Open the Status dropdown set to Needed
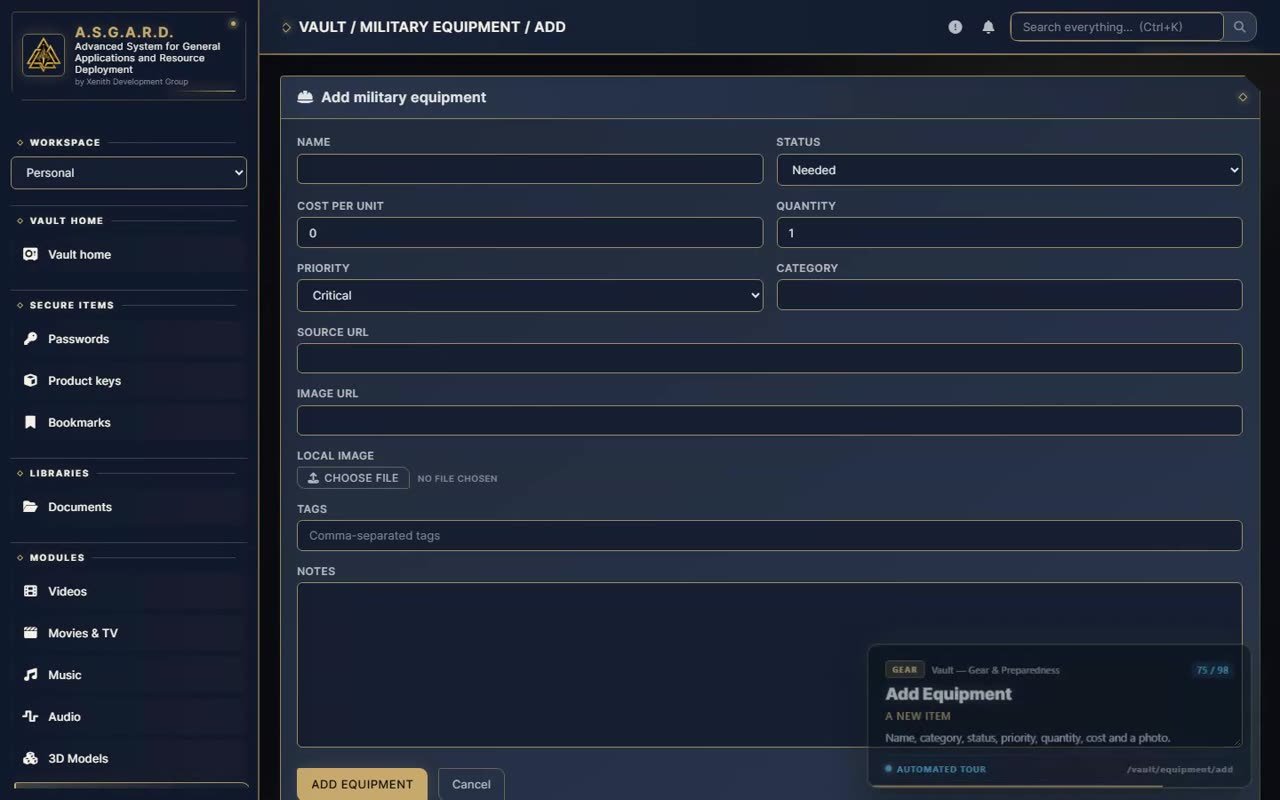Screen dimensions: 1280x800 [x=1009, y=170]
